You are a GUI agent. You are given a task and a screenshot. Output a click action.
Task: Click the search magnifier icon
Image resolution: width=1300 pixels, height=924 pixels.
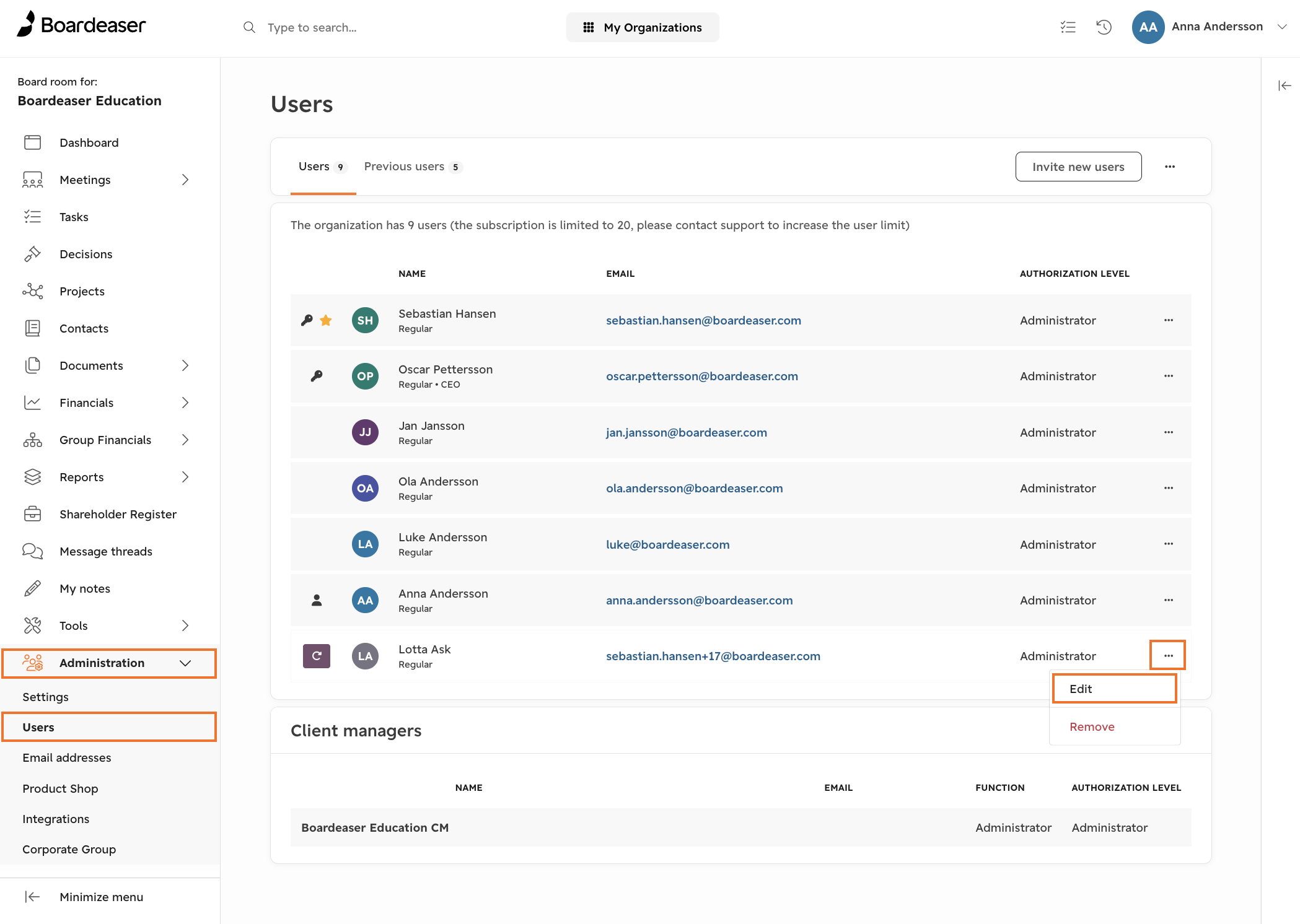[x=249, y=27]
